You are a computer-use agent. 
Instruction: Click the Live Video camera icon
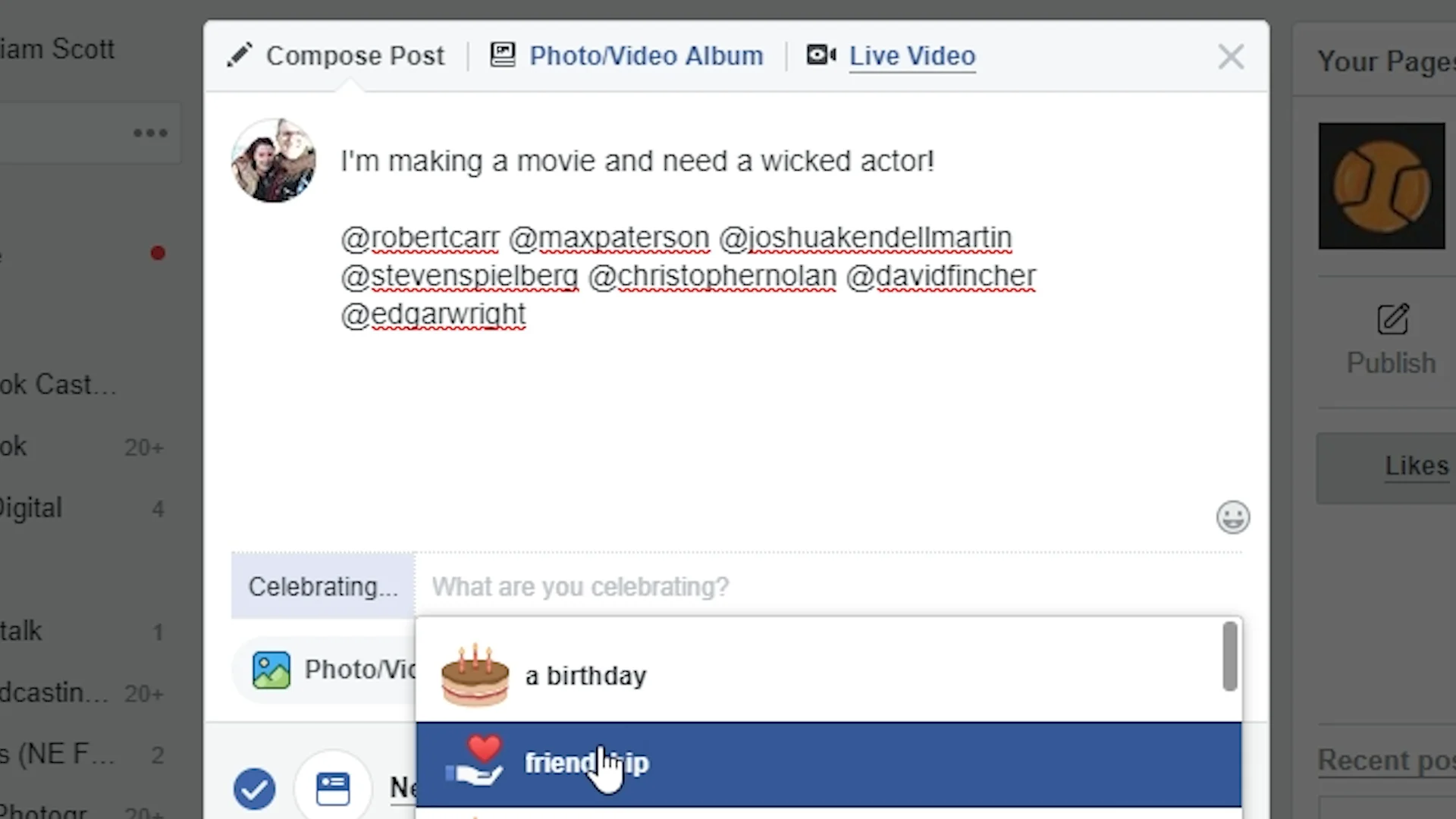coord(821,55)
